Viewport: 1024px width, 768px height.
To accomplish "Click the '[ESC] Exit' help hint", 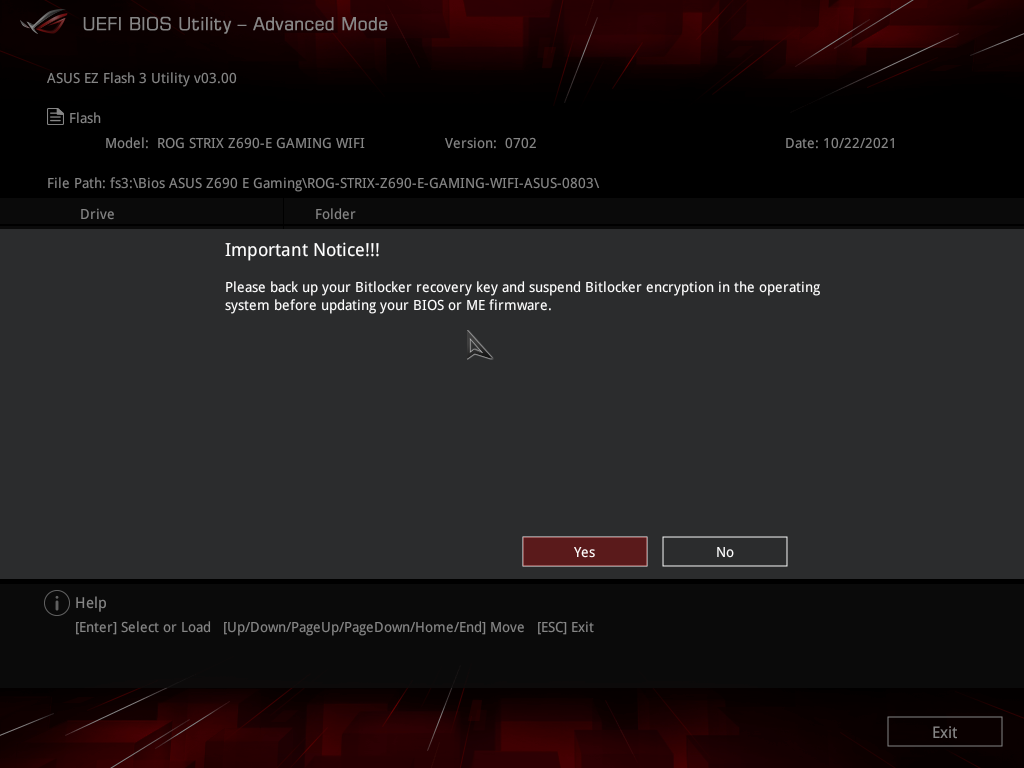I will pyautogui.click(x=565, y=628).
